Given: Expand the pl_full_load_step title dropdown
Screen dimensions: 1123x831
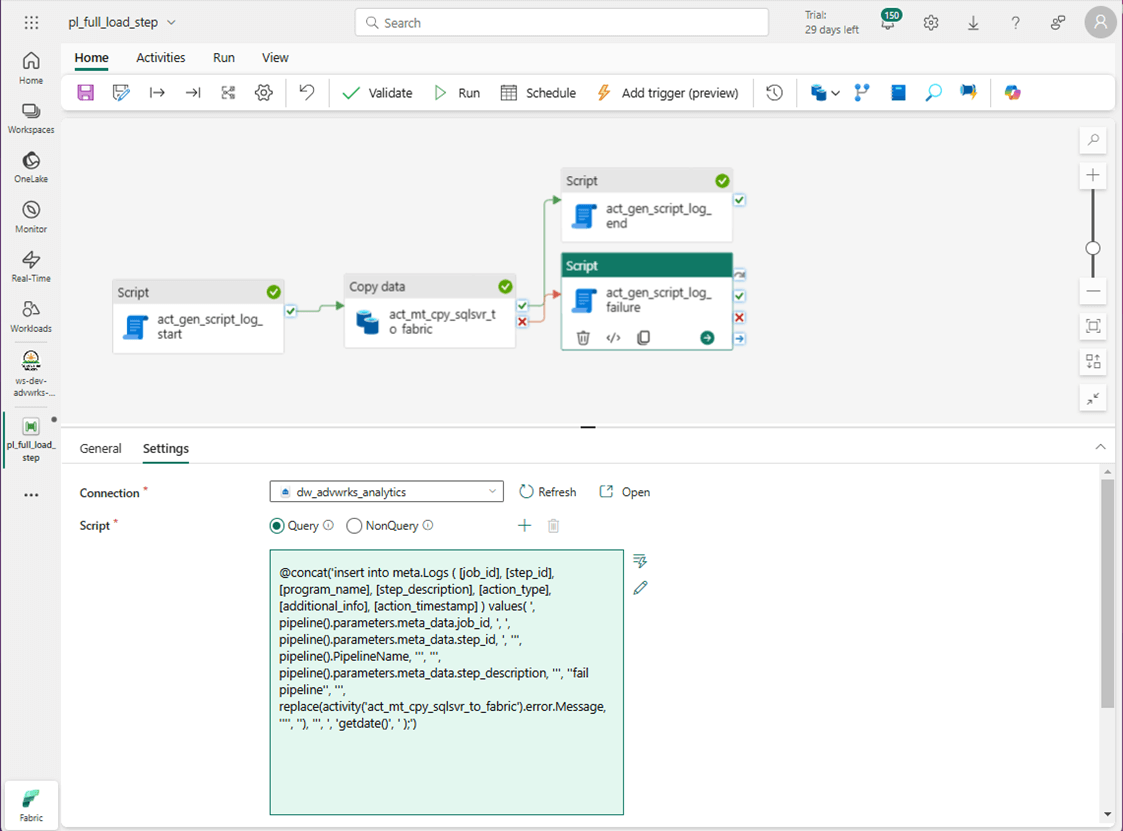Looking at the screenshot, I should pos(171,23).
